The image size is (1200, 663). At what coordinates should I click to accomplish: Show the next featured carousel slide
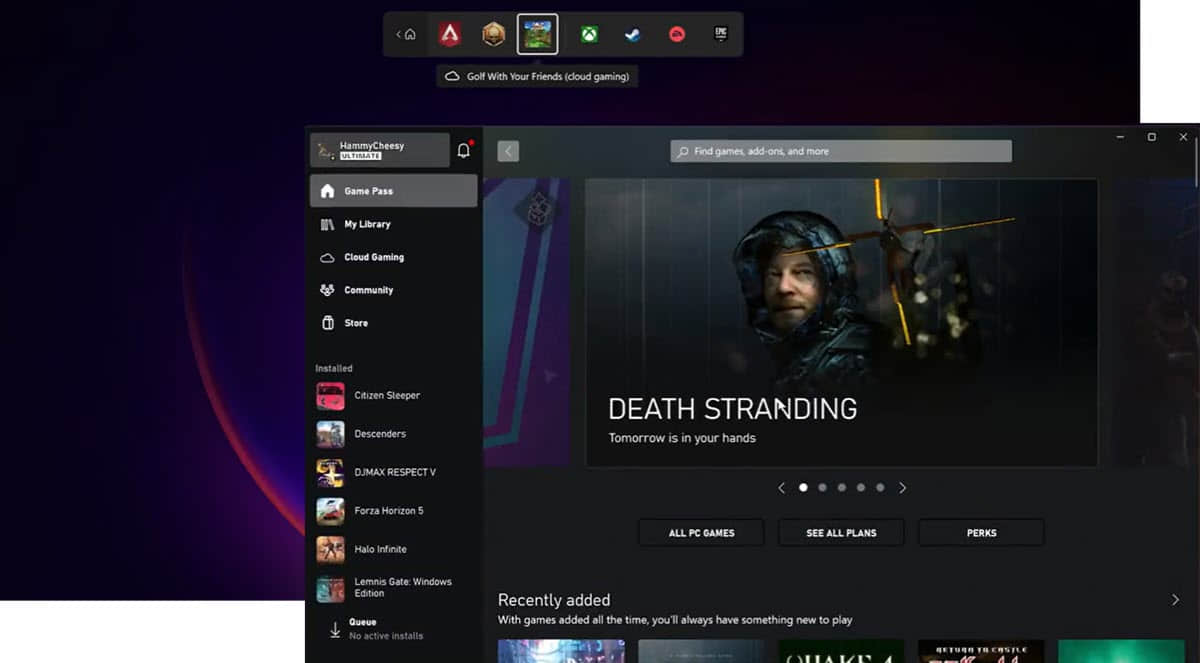(902, 488)
